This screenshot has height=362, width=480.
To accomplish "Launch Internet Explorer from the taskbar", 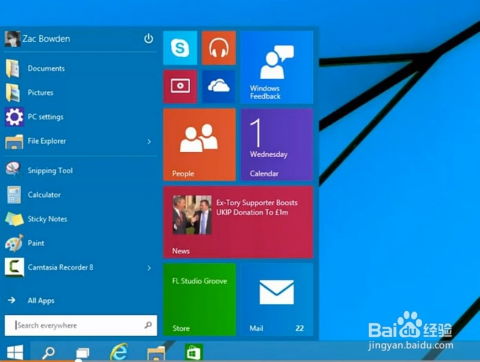I will pos(119,352).
